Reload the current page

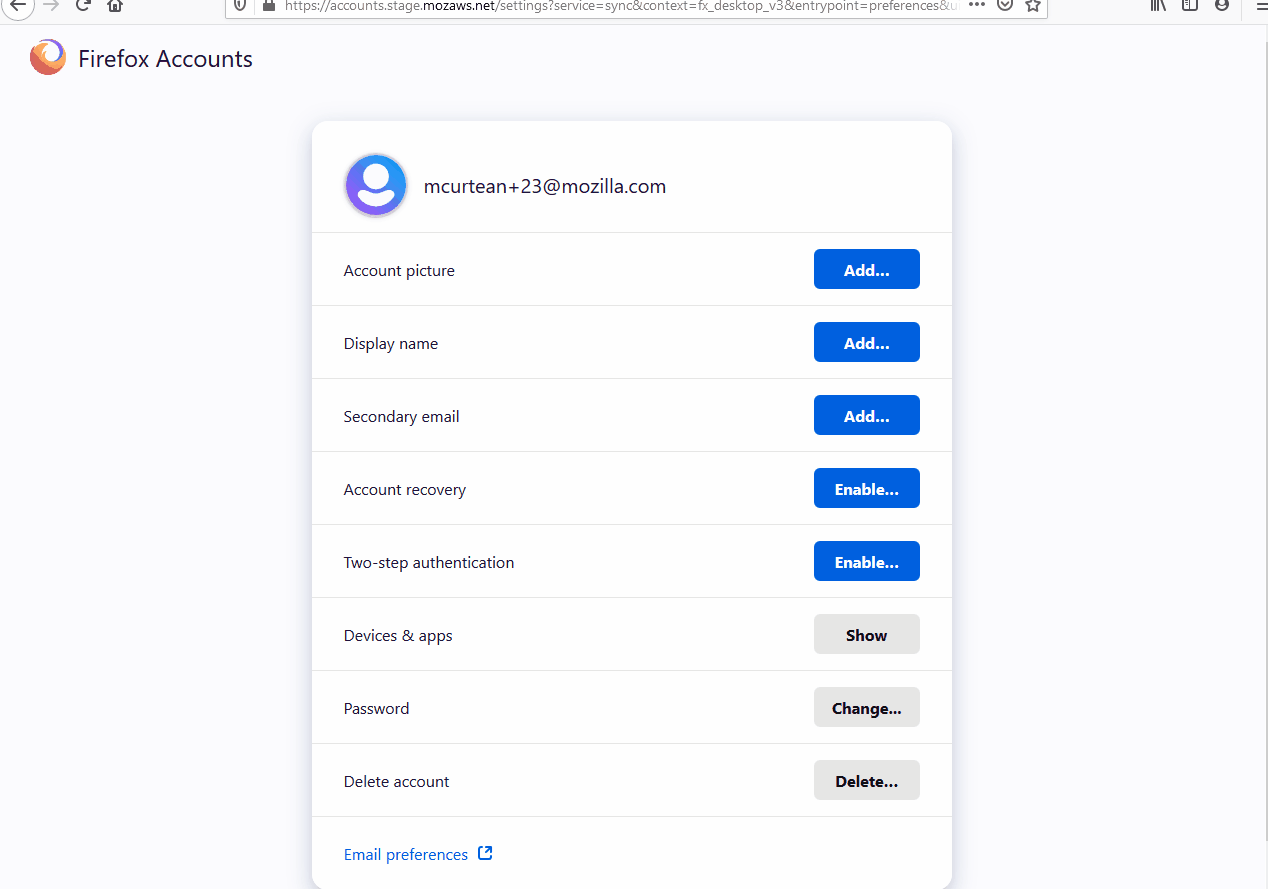click(x=83, y=5)
